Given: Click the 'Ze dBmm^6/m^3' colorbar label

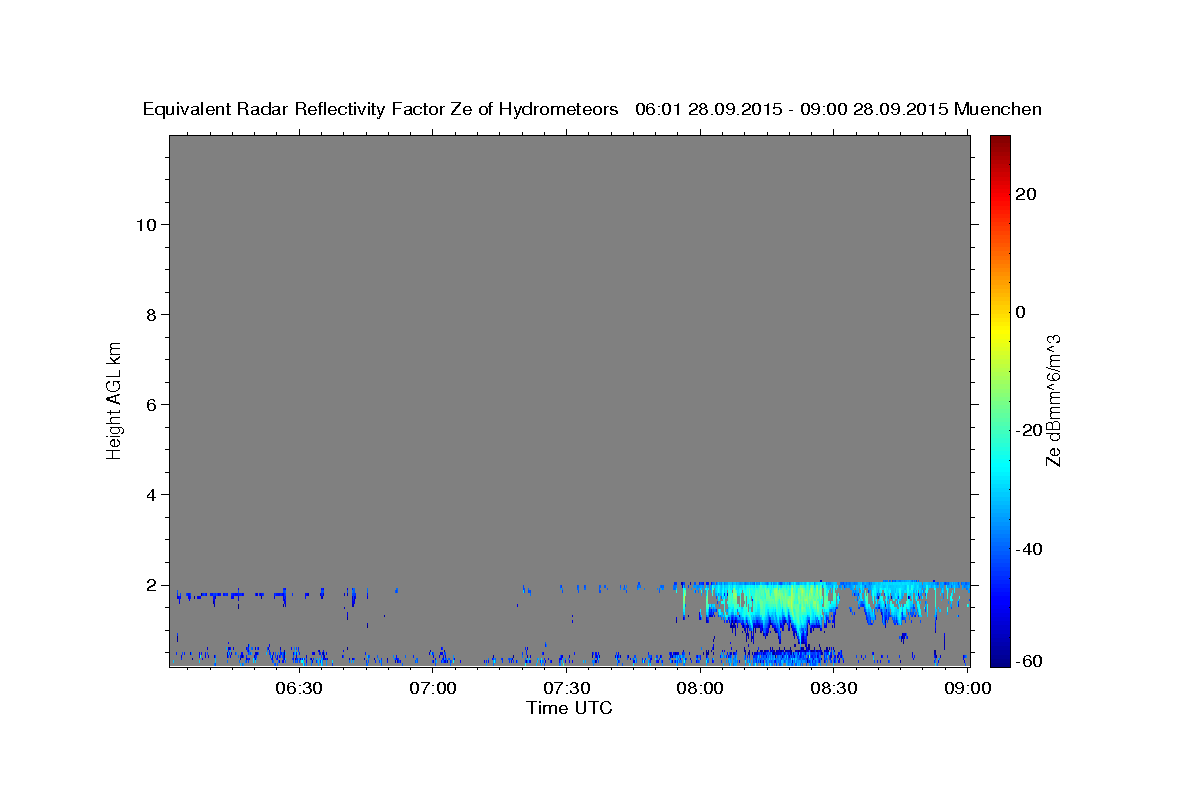Looking at the screenshot, I should pos(1053,399).
